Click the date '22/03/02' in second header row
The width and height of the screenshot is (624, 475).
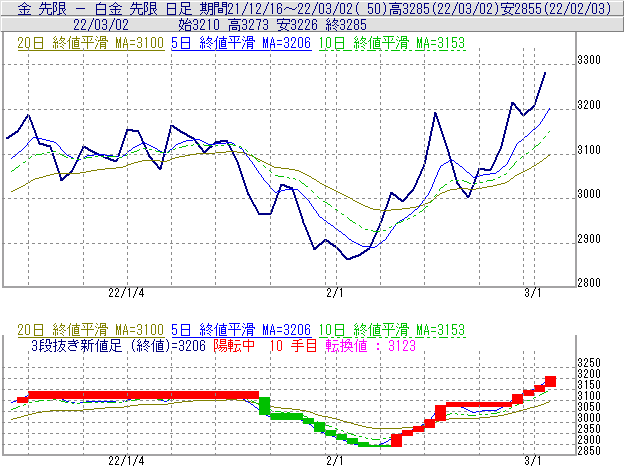[101, 25]
